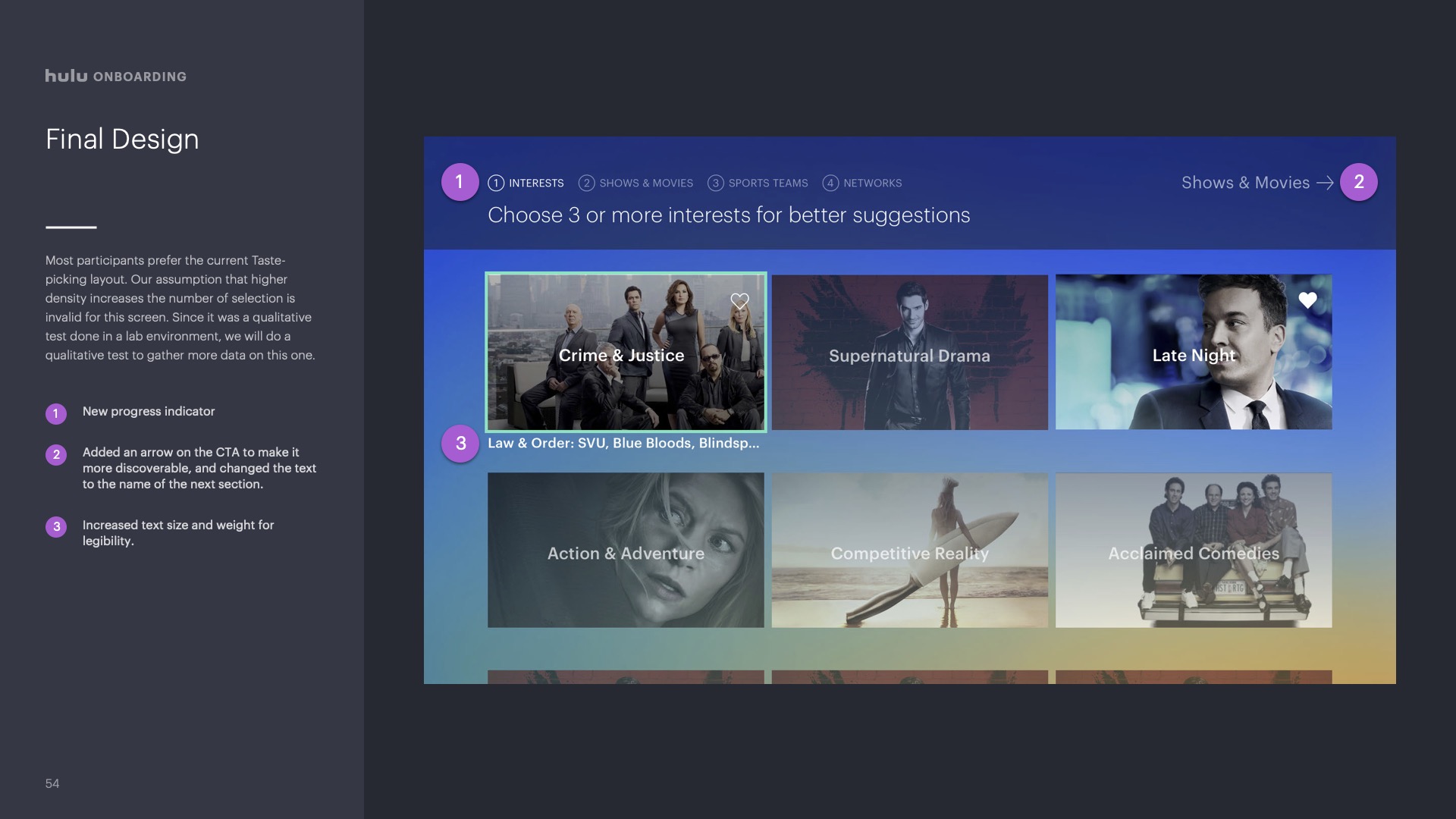The width and height of the screenshot is (1456, 819).
Task: Select the Action & Adventure tile
Action: click(x=626, y=551)
